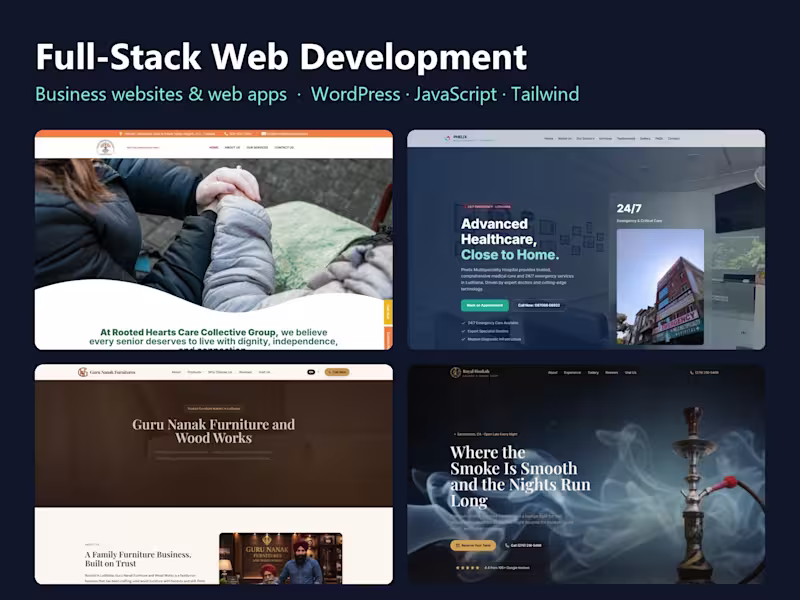Screen dimensions: 800x600
Task: Open Services in the Phelix nav bar
Action: (x=605, y=138)
